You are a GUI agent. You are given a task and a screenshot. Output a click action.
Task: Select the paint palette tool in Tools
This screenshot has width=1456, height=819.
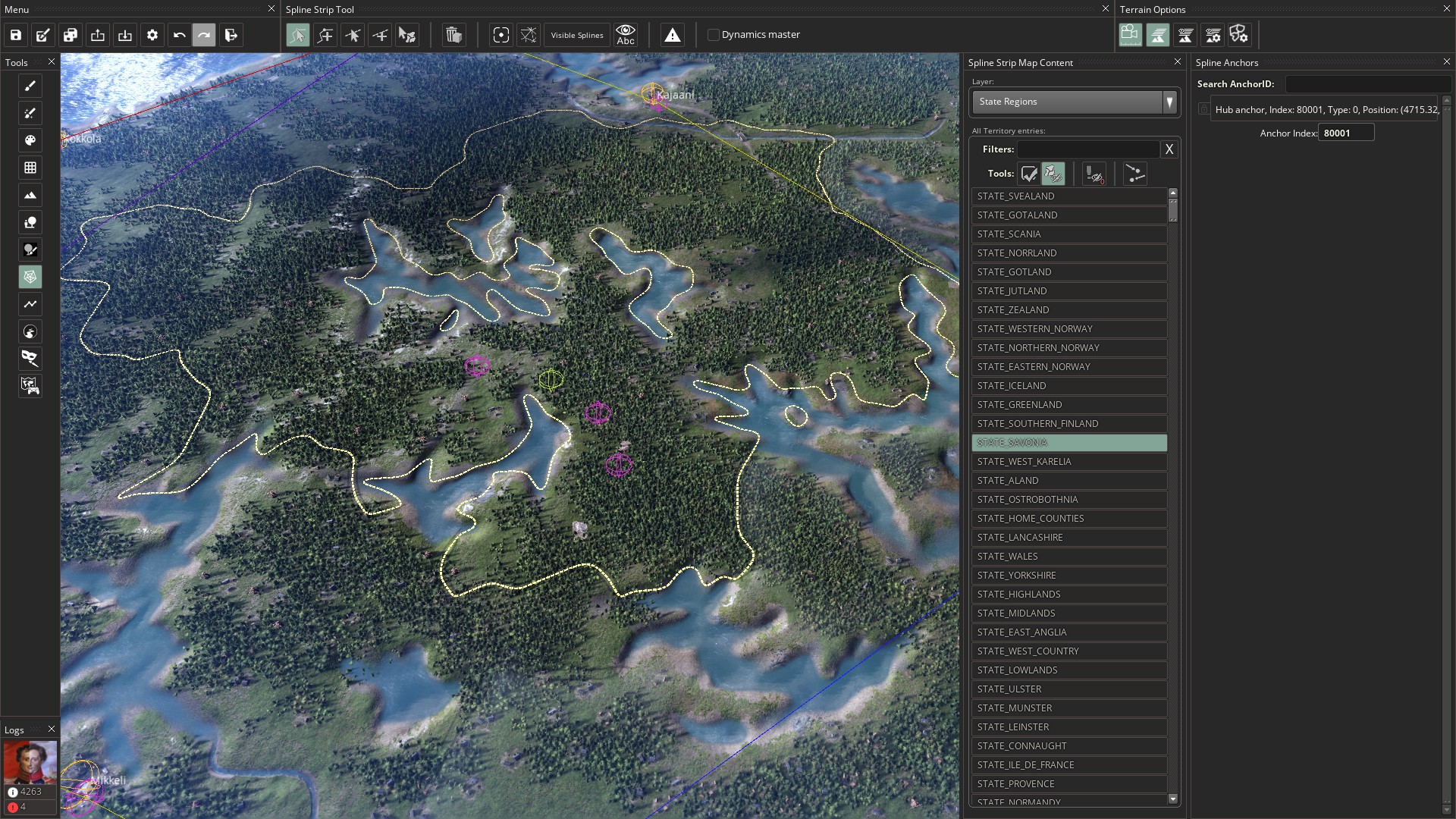(30, 140)
